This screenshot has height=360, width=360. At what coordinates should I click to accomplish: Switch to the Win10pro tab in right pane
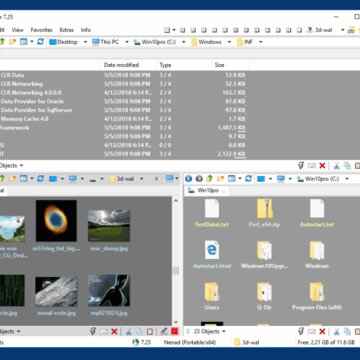coord(207,190)
